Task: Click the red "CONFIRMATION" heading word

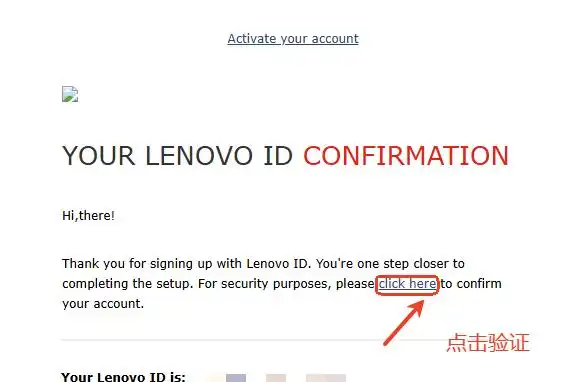Action: pyautogui.click(x=406, y=156)
